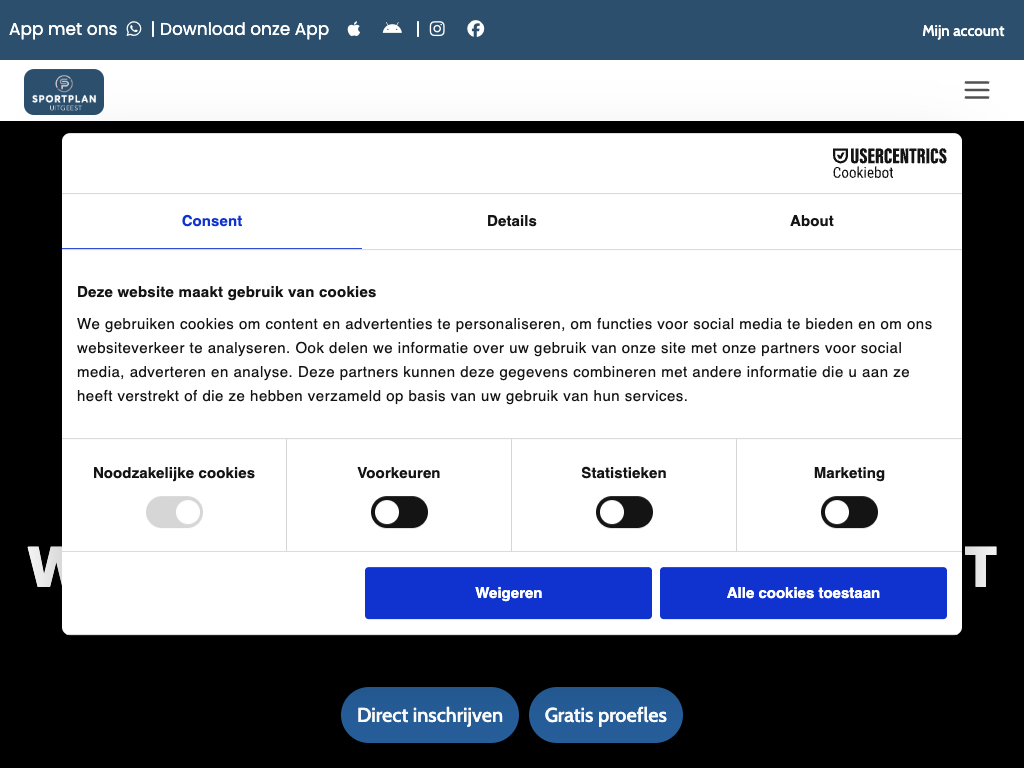This screenshot has width=1024, height=768.
Task: Enable the Voorkeuren cookies toggle
Action: (x=399, y=513)
